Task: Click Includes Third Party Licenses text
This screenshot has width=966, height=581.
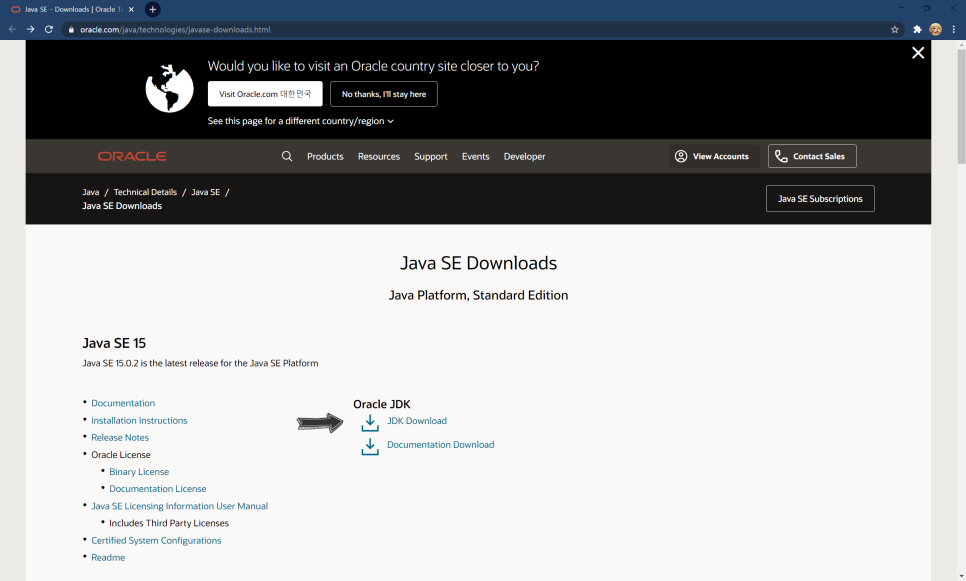Action: (x=169, y=523)
